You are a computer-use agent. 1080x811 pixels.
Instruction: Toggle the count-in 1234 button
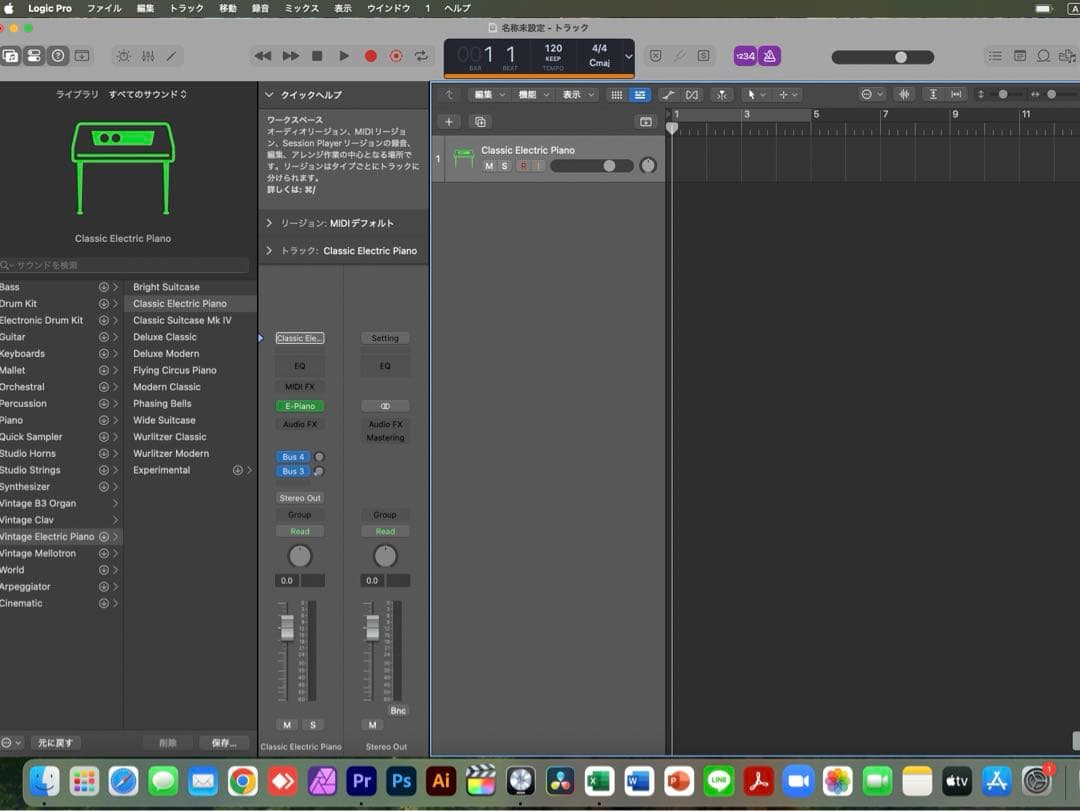tap(745, 56)
